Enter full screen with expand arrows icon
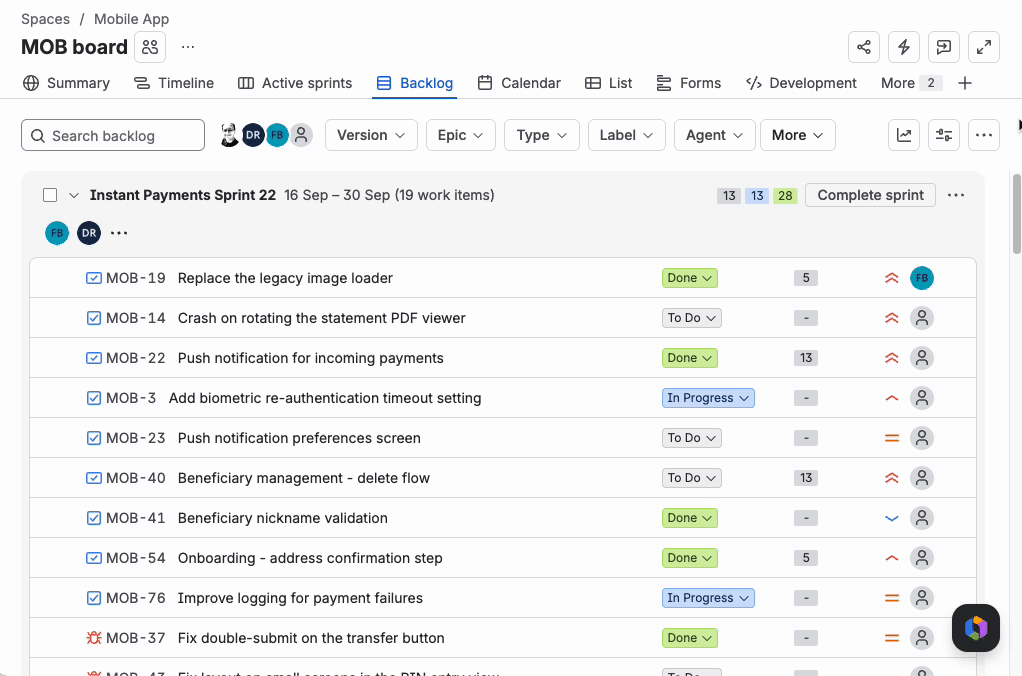 coord(984,47)
